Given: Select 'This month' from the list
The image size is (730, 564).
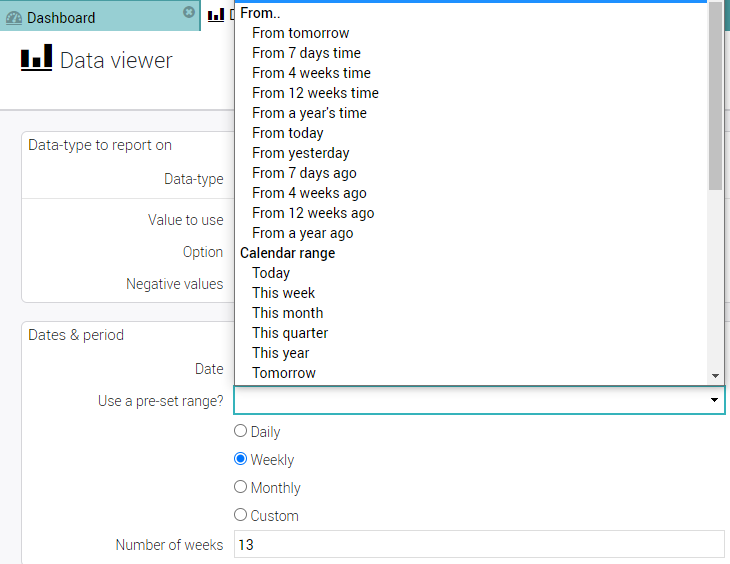Looking at the screenshot, I should (x=287, y=313).
